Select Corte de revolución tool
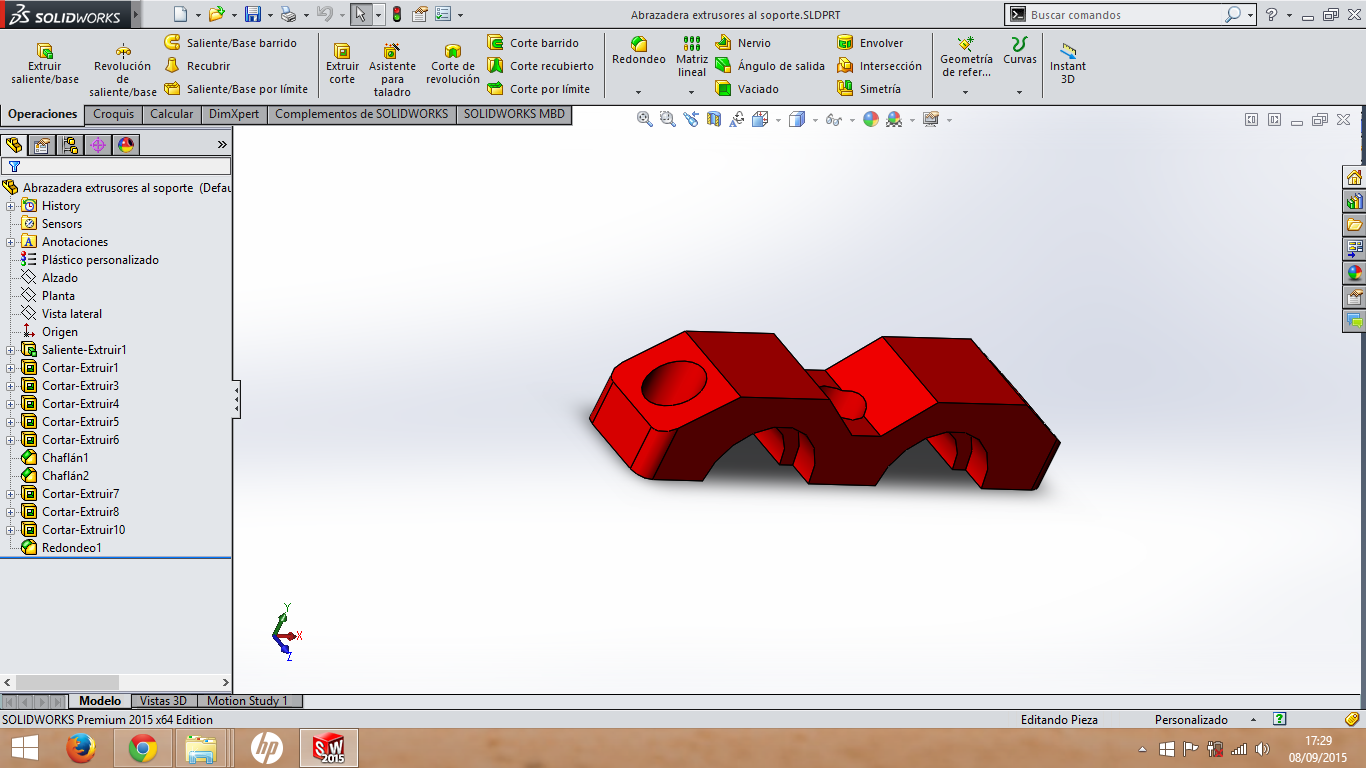Screen dimensions: 1366x768 pyautogui.click(x=453, y=65)
